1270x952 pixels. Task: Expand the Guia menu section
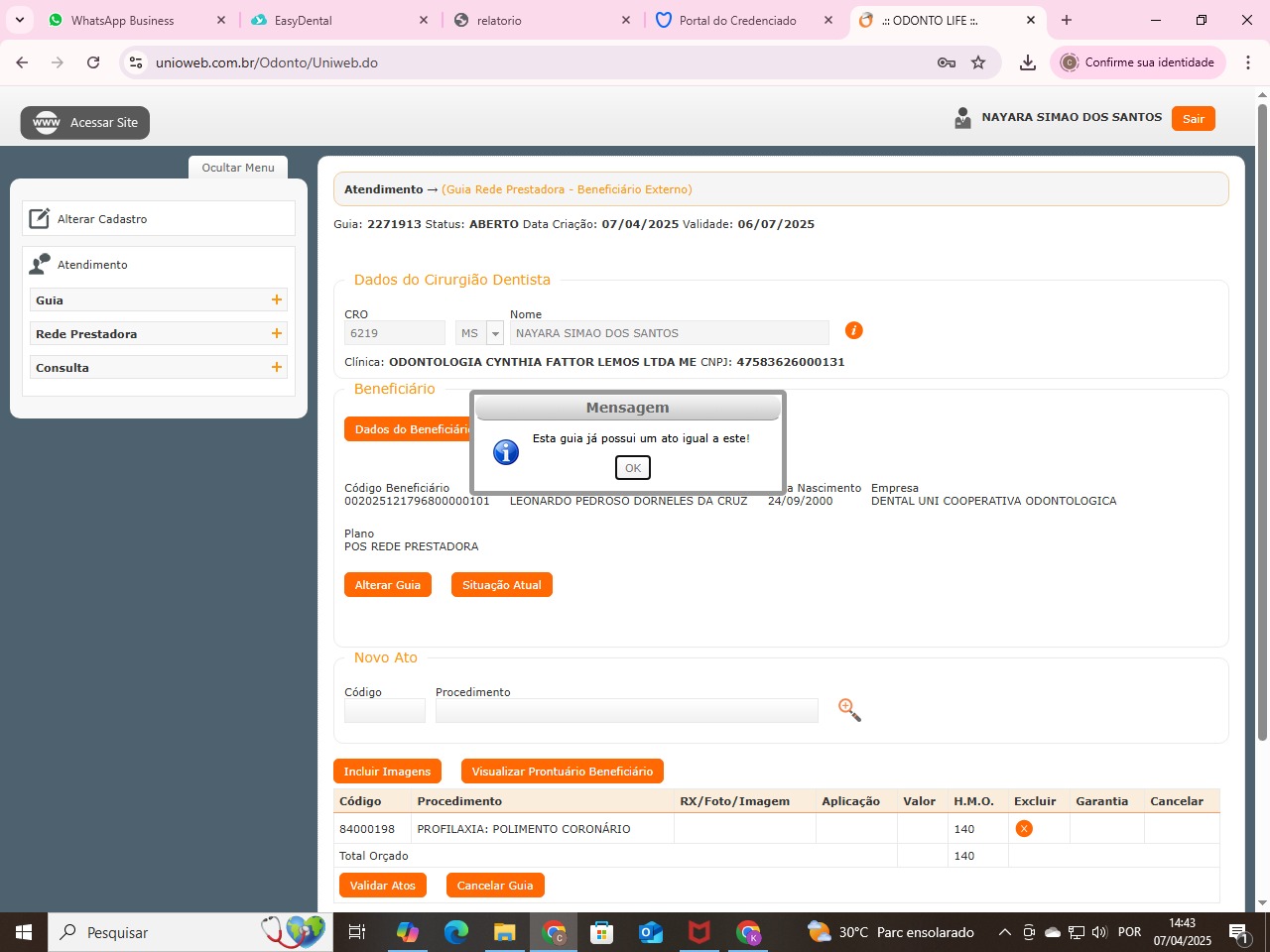click(x=277, y=299)
